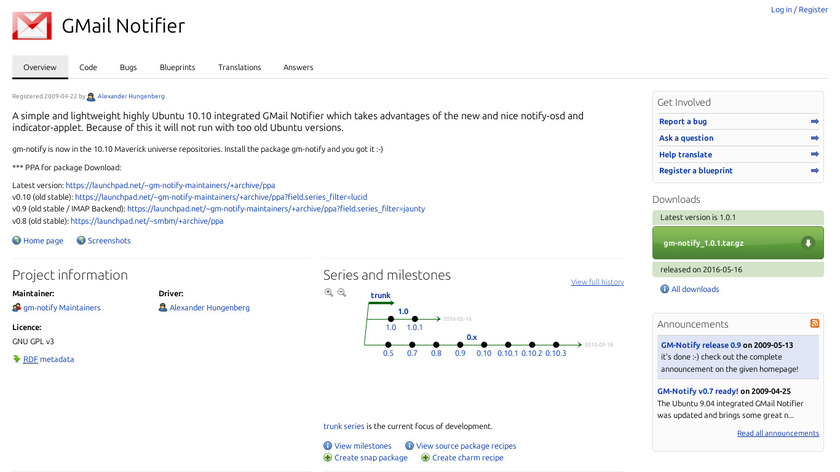Screen dimensions: 840x472
Task: Click the arrow icon beside Report a bug
Action: click(814, 122)
